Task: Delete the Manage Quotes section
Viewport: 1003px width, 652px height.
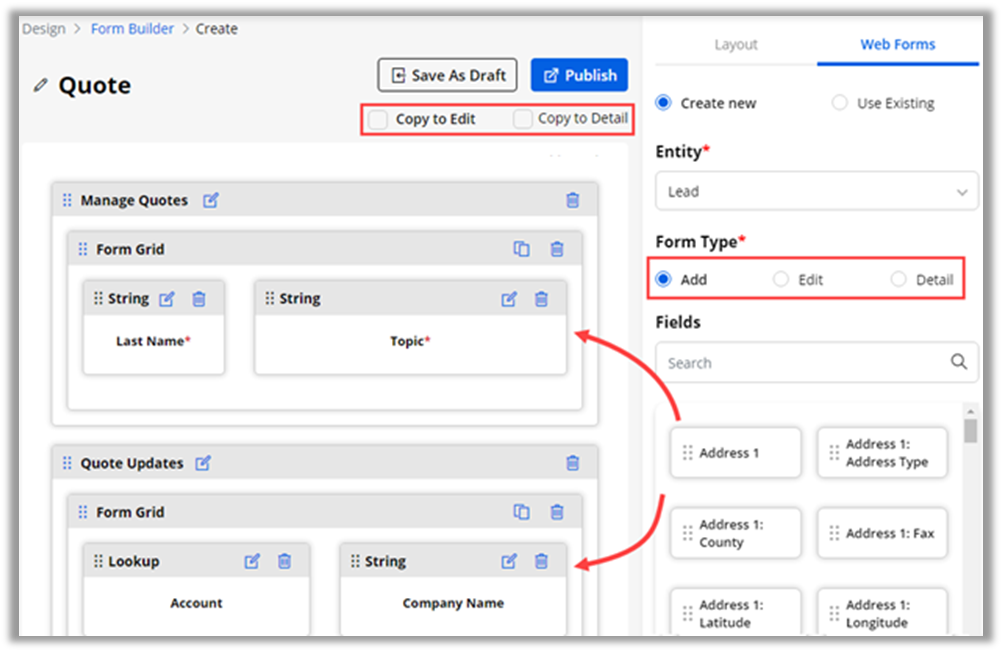Action: (x=572, y=200)
